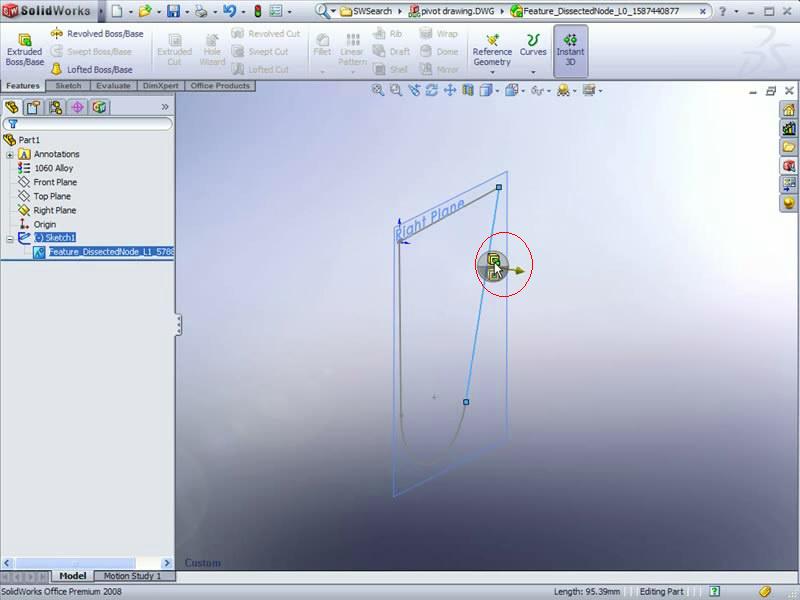Click the Help question mark icon
The width and height of the screenshot is (800, 600).
(x=722, y=11)
